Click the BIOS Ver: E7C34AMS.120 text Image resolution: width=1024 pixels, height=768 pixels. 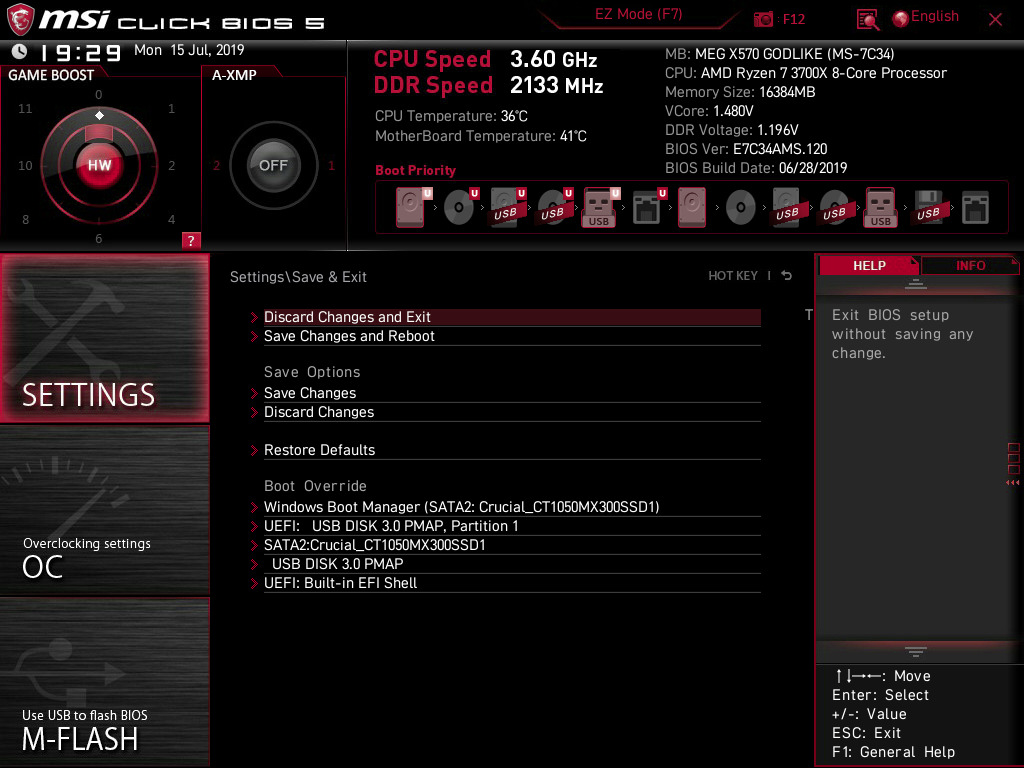pyautogui.click(x=746, y=149)
